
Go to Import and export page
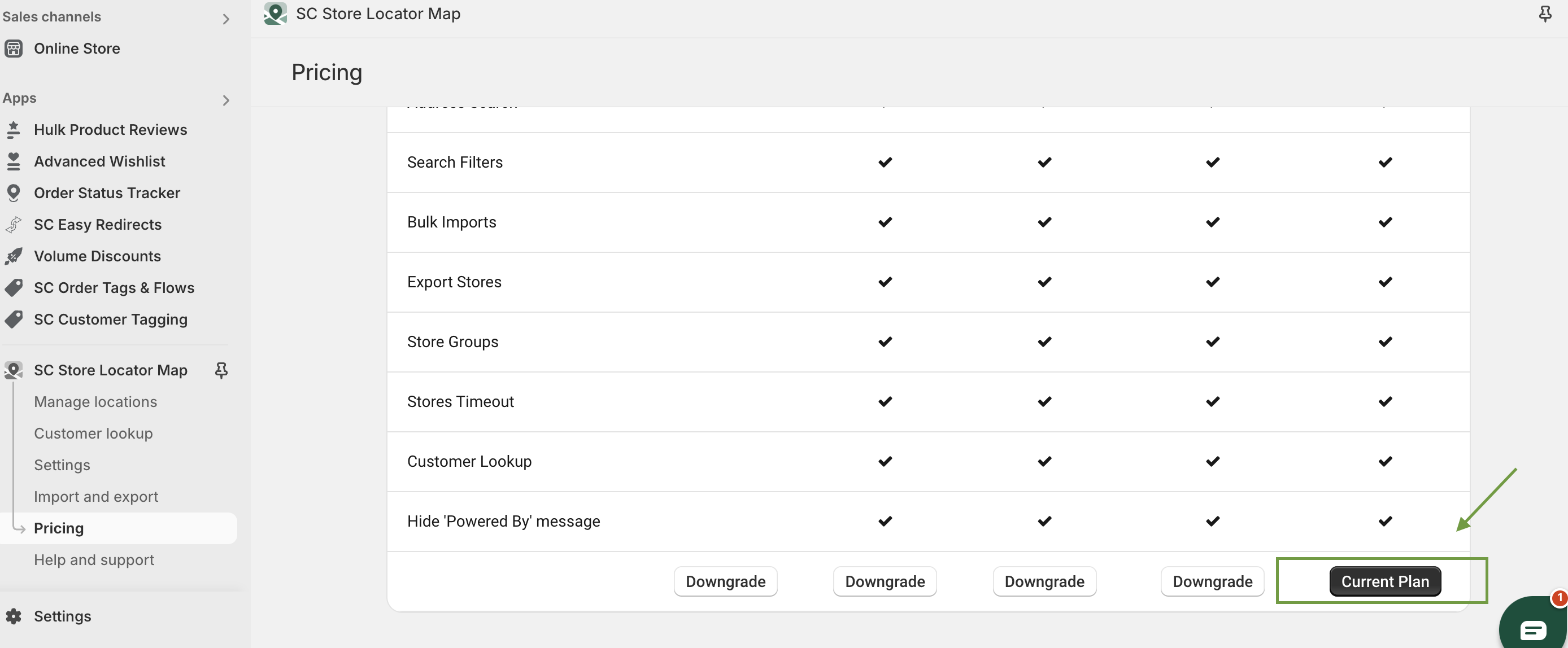96,497
